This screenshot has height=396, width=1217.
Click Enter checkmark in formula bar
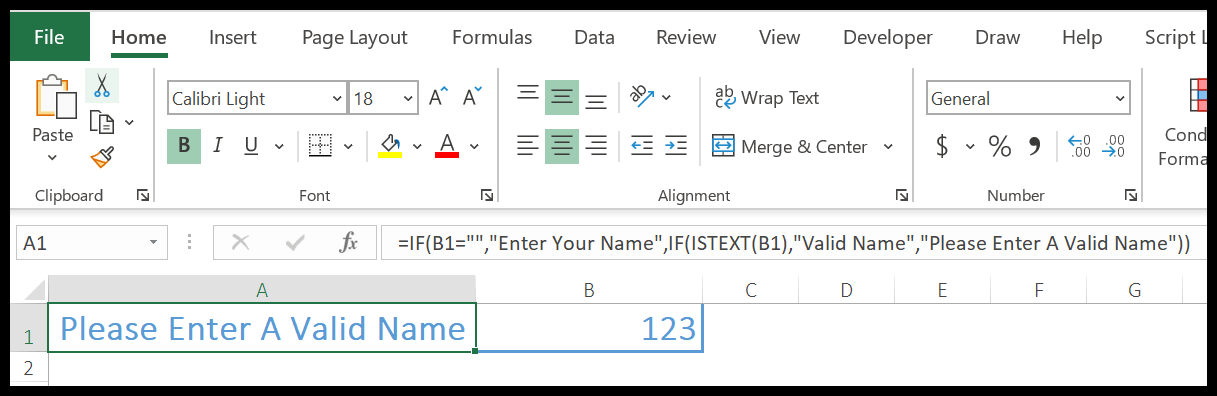295,242
